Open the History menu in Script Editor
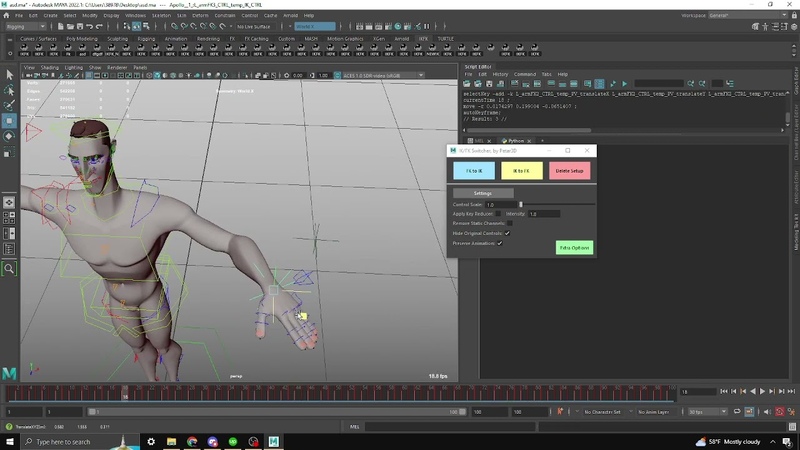The height and width of the screenshot is (450, 800). coord(500,74)
